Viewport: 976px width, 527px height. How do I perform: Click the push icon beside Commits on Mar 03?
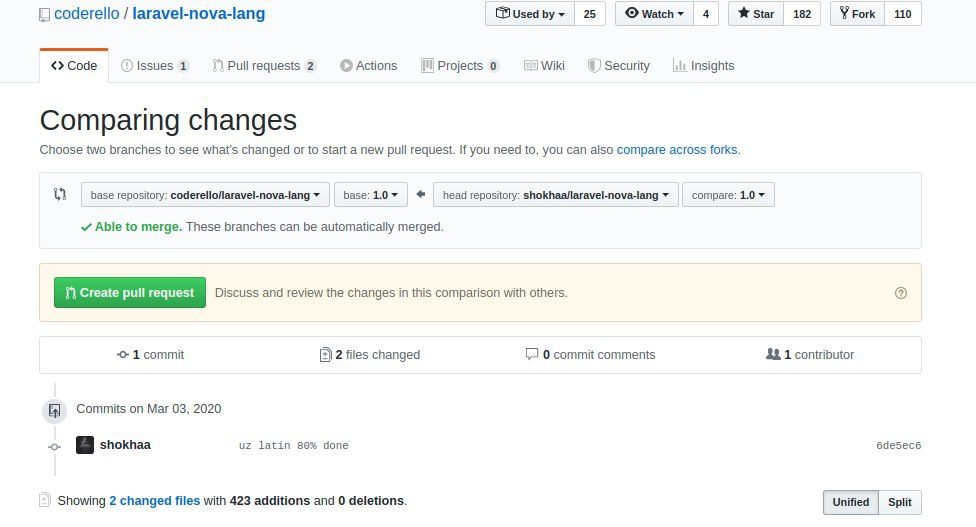pos(55,411)
